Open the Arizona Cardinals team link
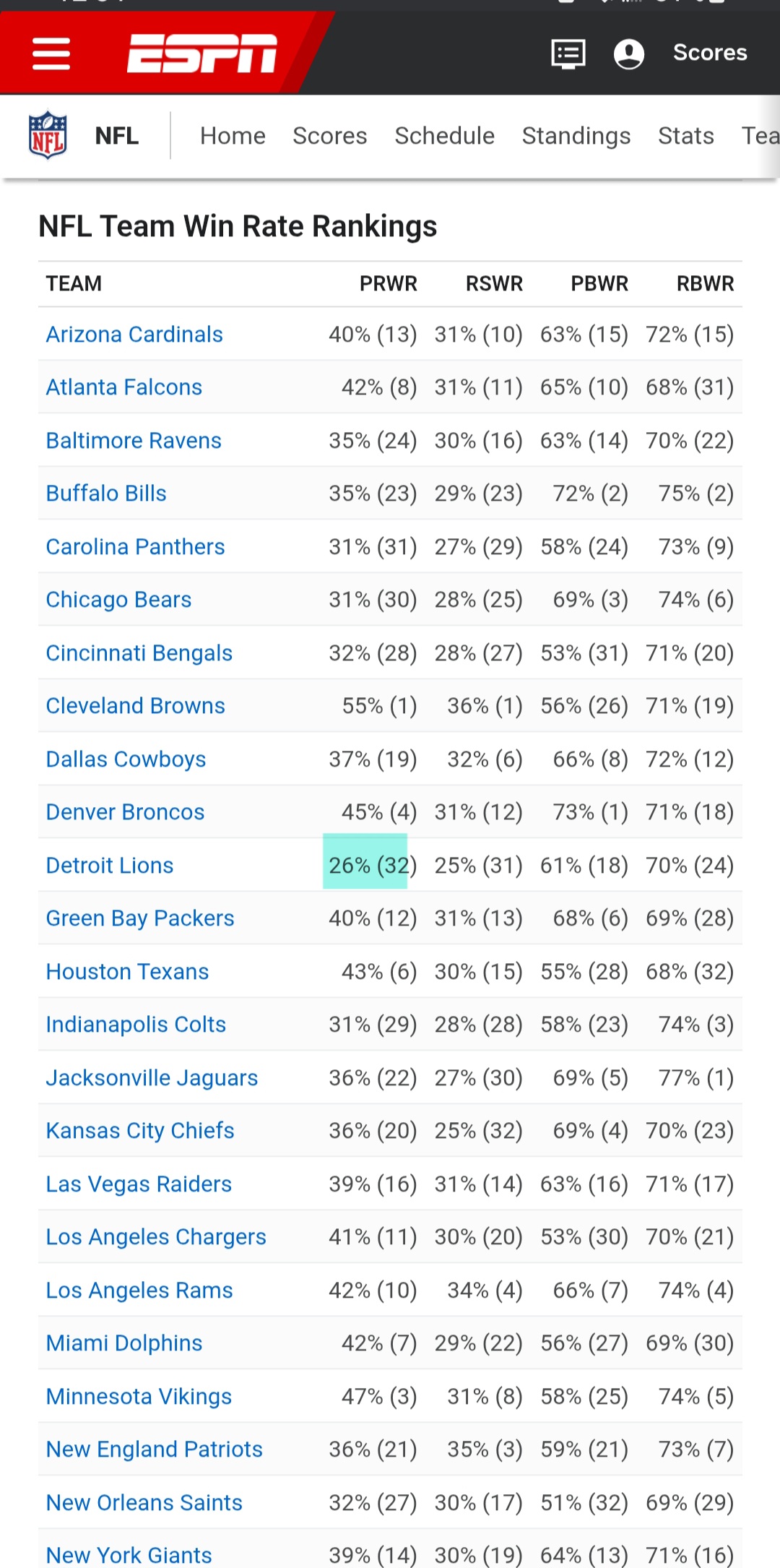Image resolution: width=780 pixels, height=1568 pixels. coord(134,335)
